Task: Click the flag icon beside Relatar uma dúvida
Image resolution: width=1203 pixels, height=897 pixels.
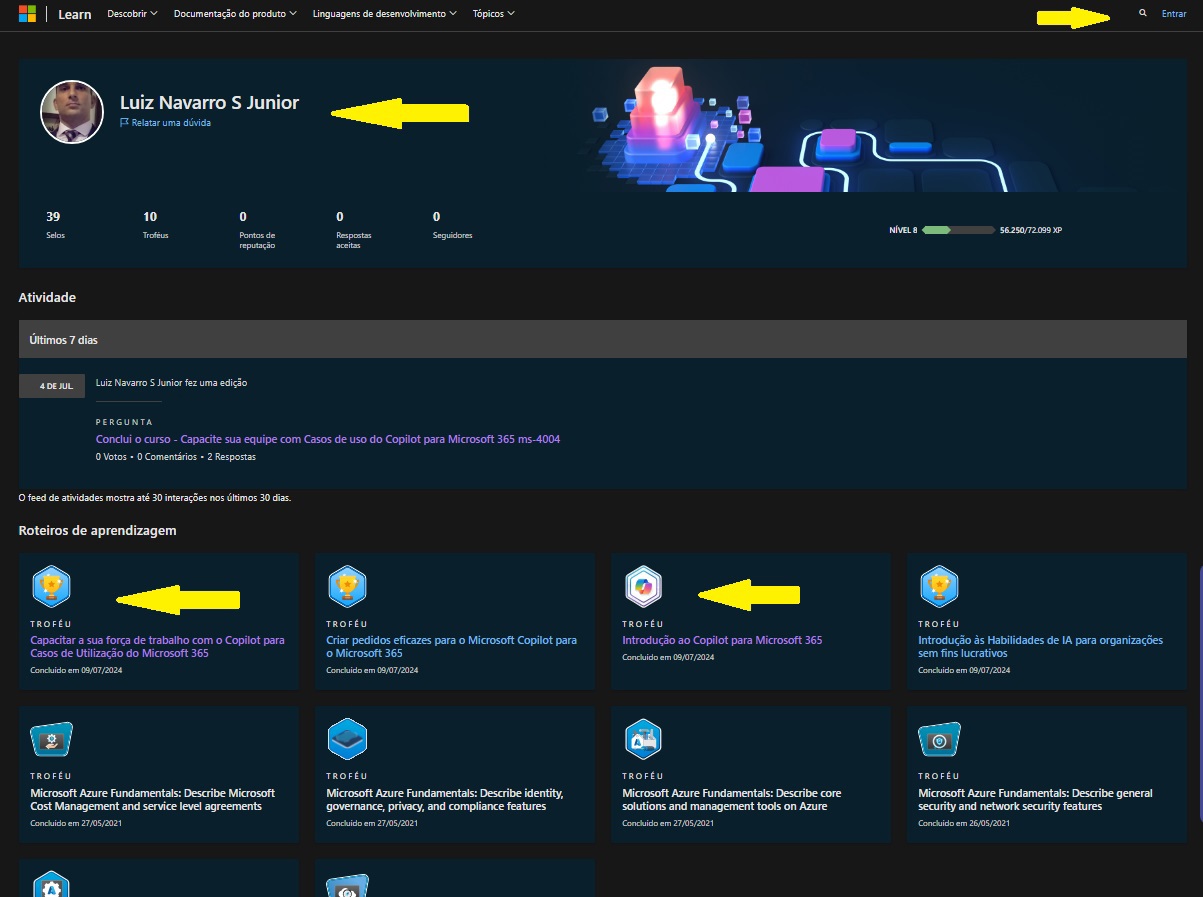Action: pyautogui.click(x=124, y=123)
